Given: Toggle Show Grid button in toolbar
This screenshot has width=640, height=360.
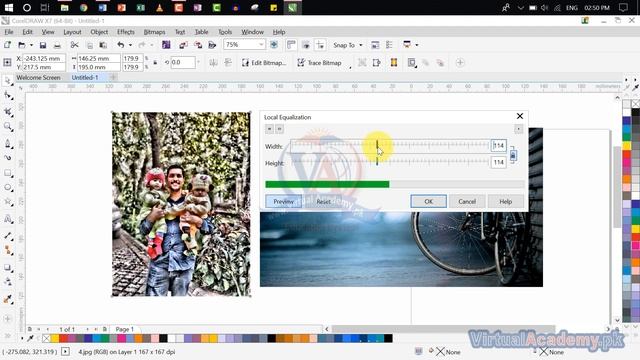Looking at the screenshot, I should click(306, 45).
